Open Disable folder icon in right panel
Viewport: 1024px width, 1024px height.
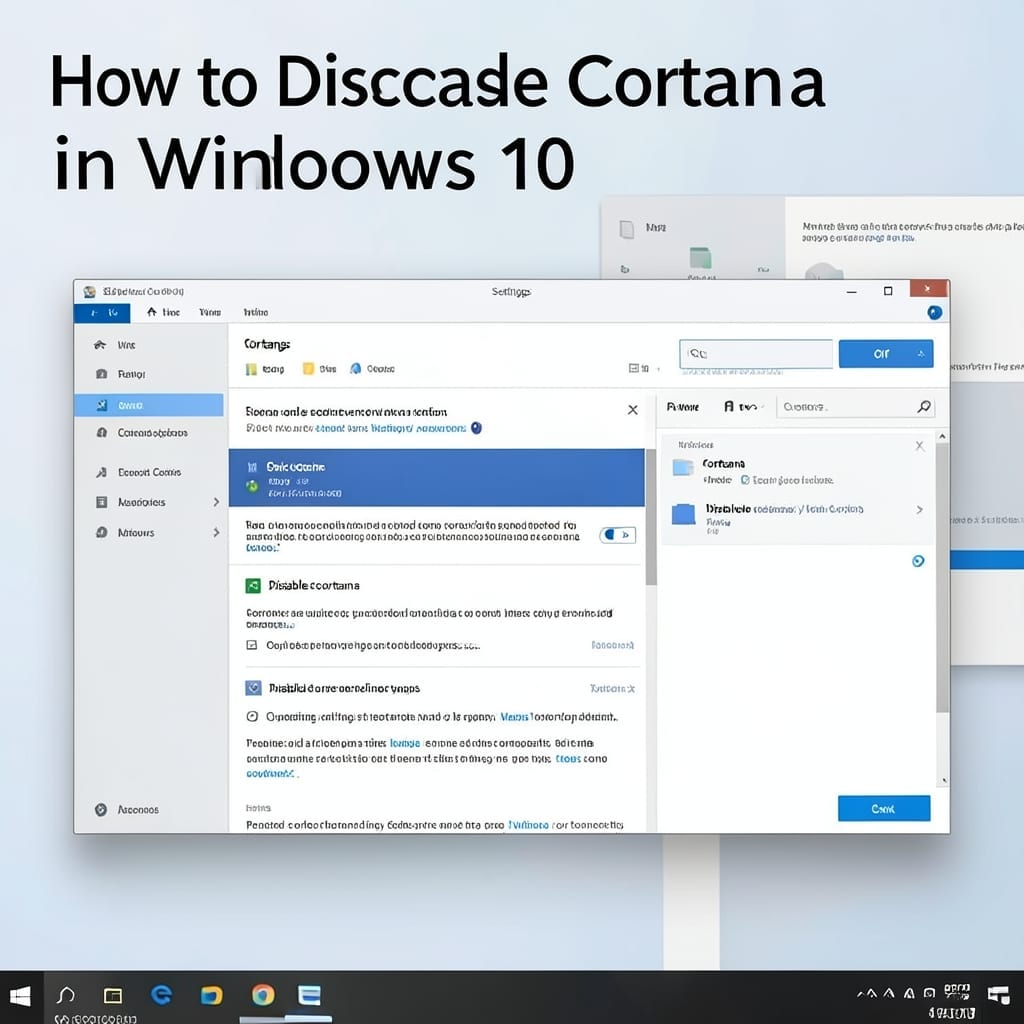[684, 514]
